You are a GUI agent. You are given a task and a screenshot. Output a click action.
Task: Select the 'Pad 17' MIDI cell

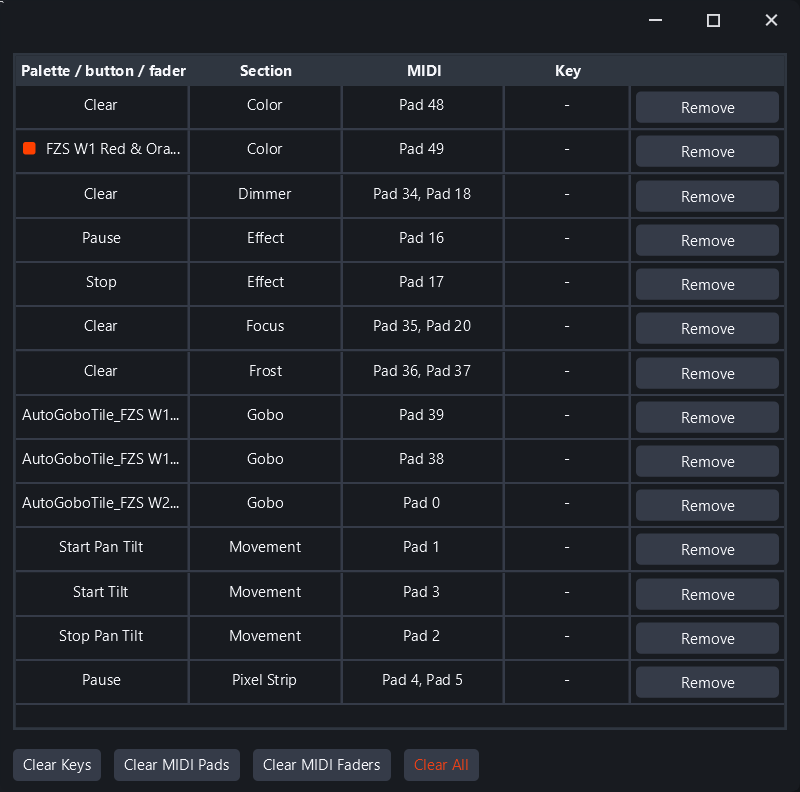pos(422,284)
